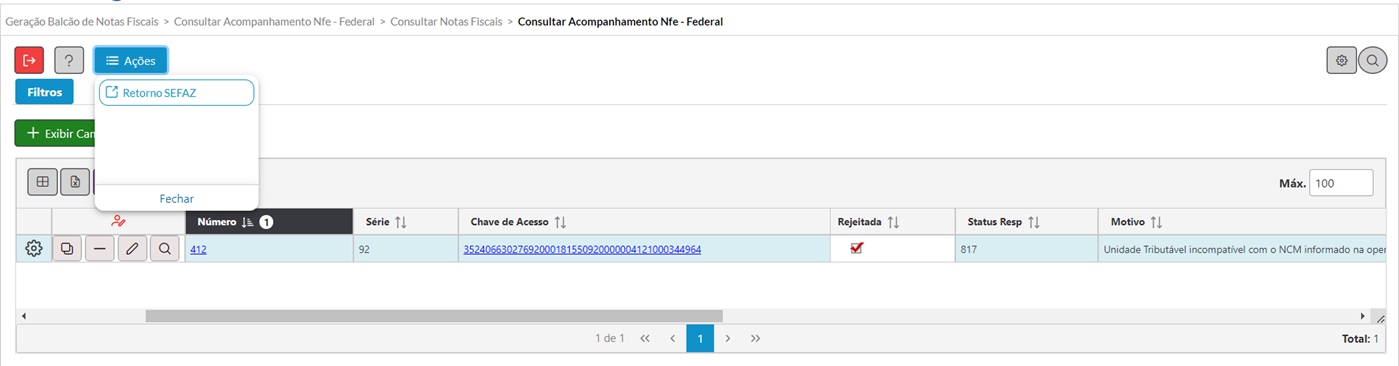The image size is (1399, 366).
Task: Open nota fiscal number 412 link
Action: point(198,249)
